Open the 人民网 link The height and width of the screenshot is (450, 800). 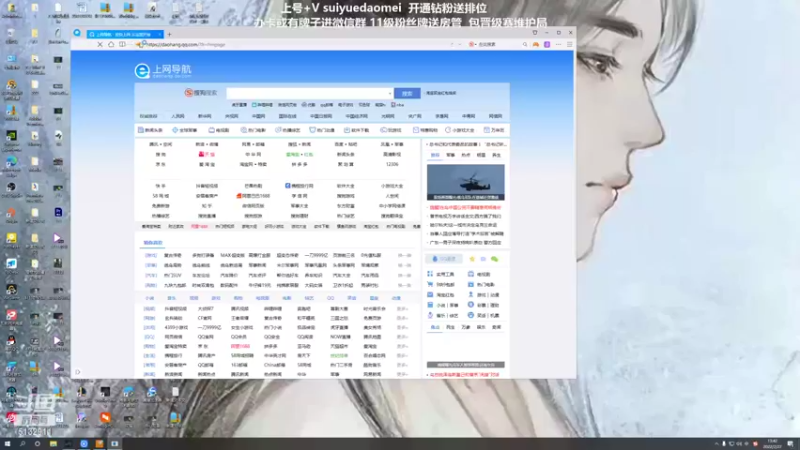tap(178, 116)
